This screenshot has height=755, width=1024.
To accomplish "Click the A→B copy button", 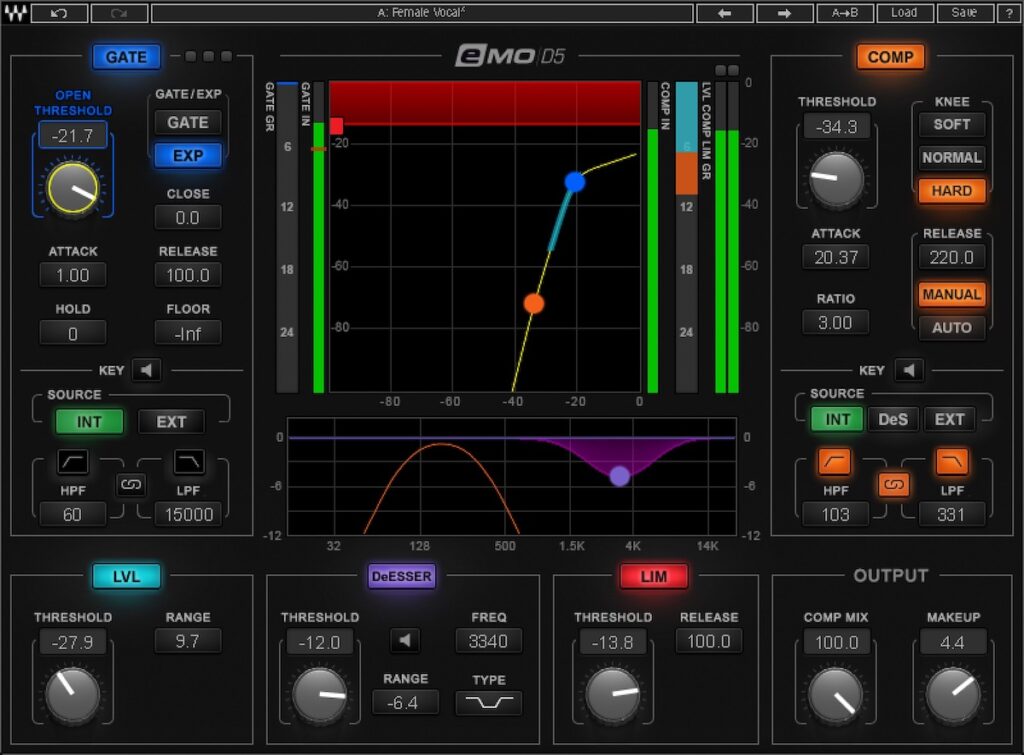I will [844, 12].
